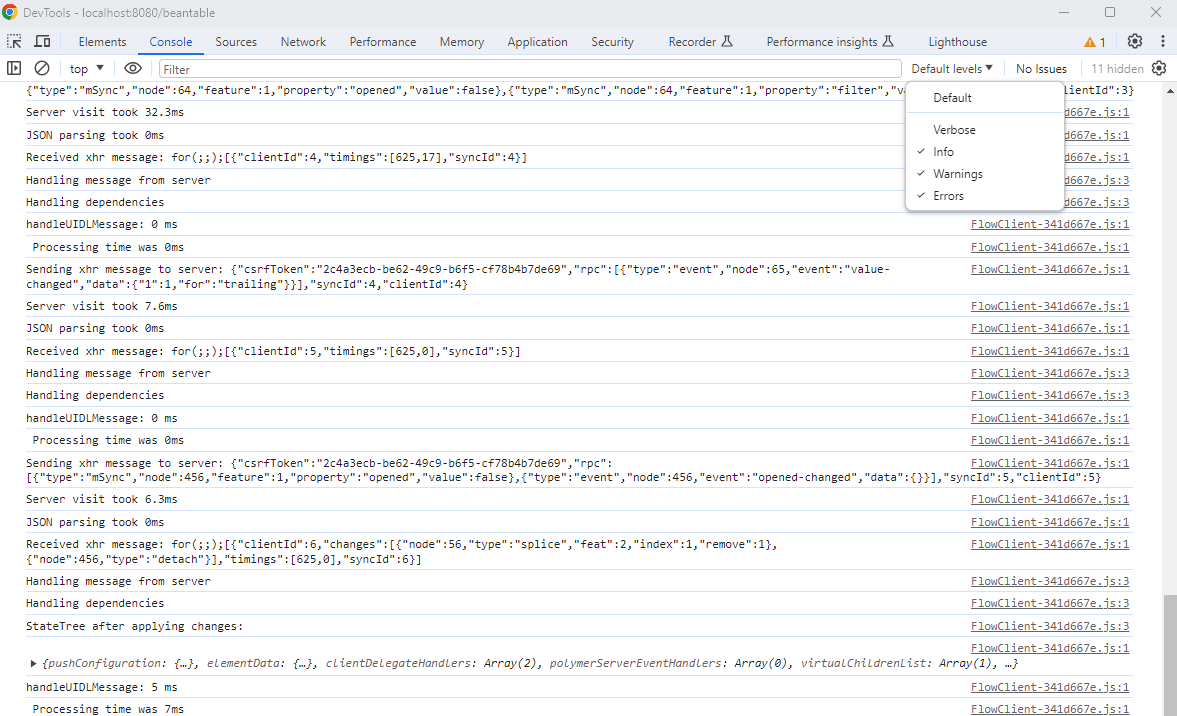The image size is (1177, 716).
Task: Open the Lighthouse tab
Action: [957, 42]
